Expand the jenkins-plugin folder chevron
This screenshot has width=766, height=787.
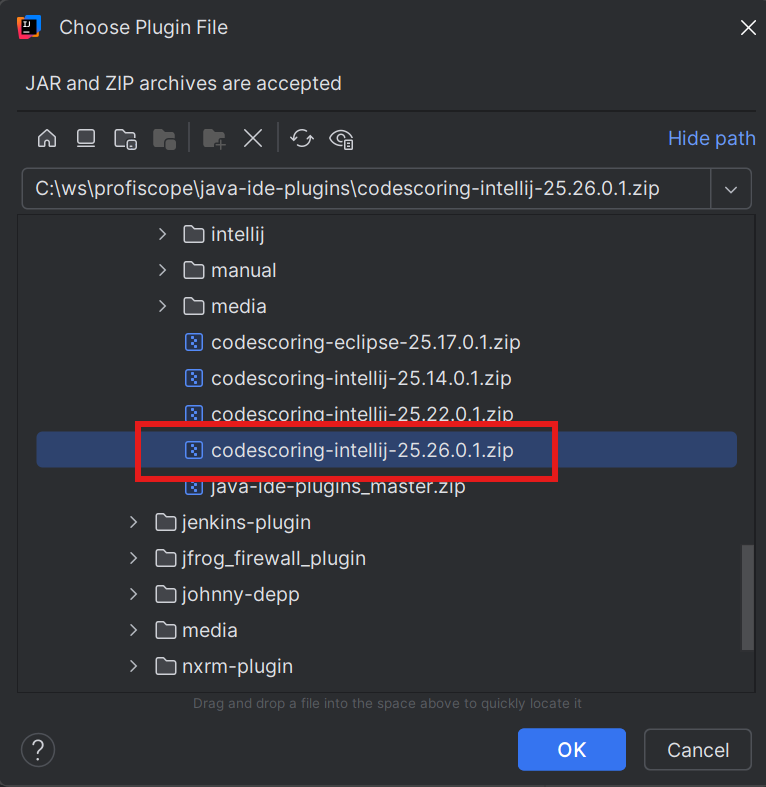[134, 522]
